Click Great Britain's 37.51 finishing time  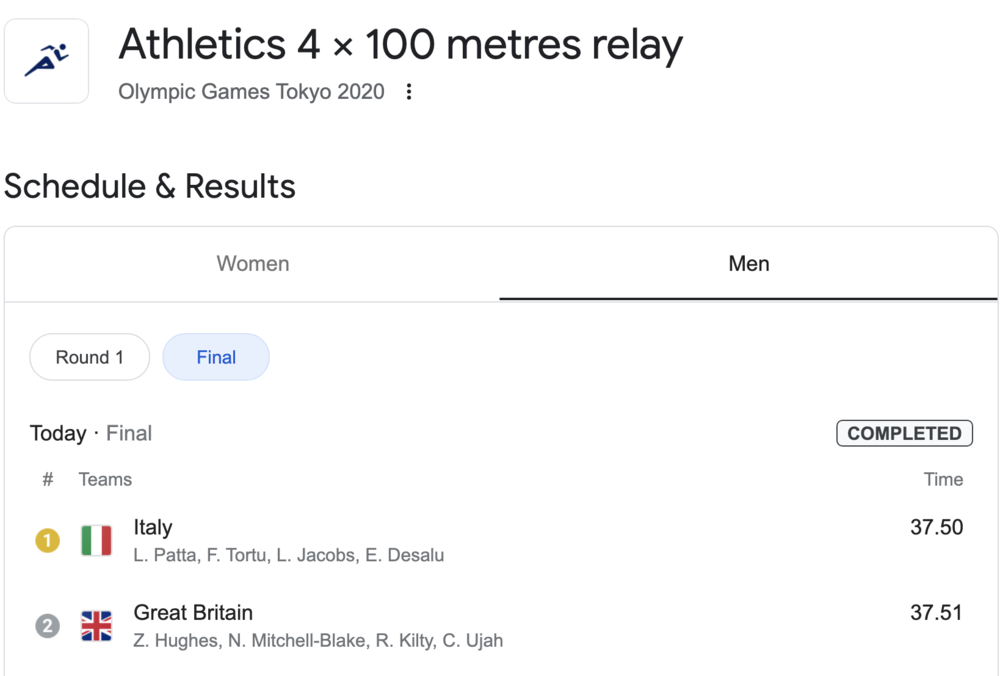coord(936,613)
